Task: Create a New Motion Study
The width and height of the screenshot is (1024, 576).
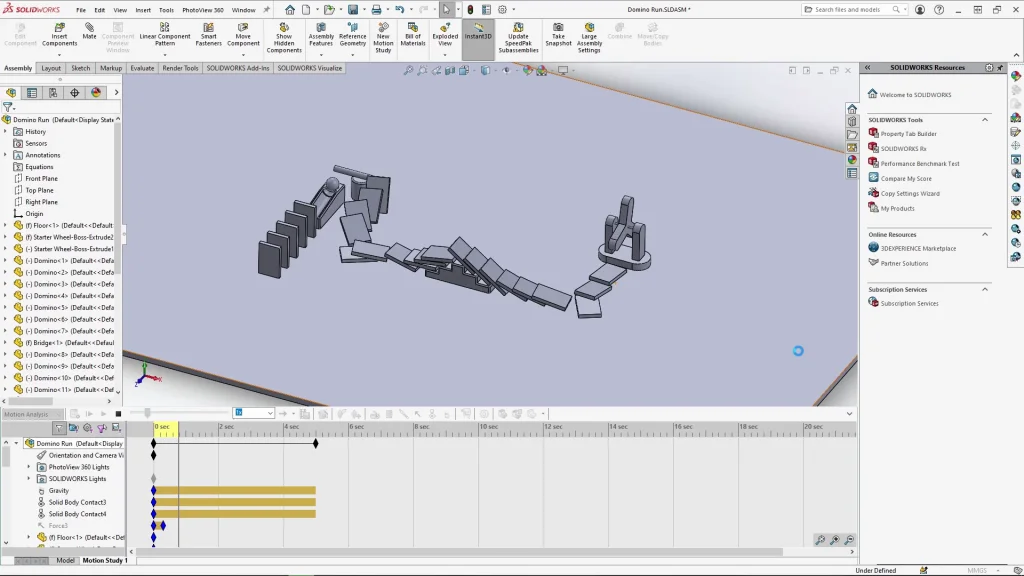Action: coord(383,34)
